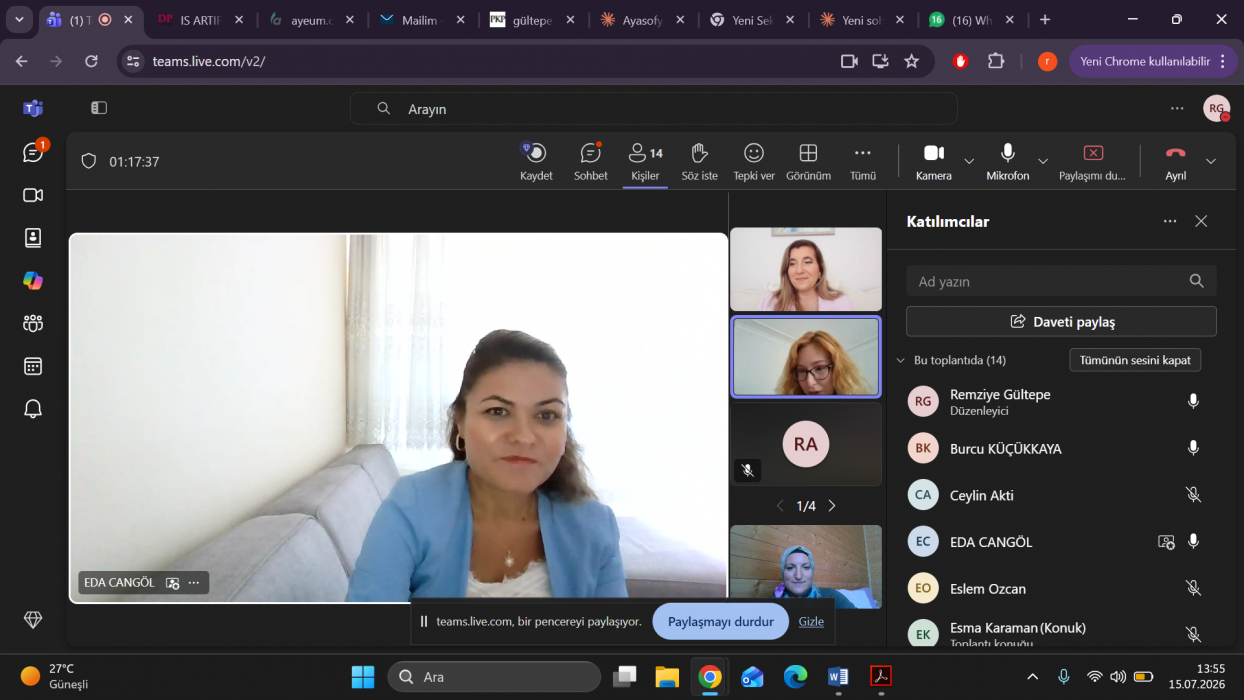The image size is (1244, 700).
Task: Open EDA CANGÖL video tile more options
Action: 194,583
